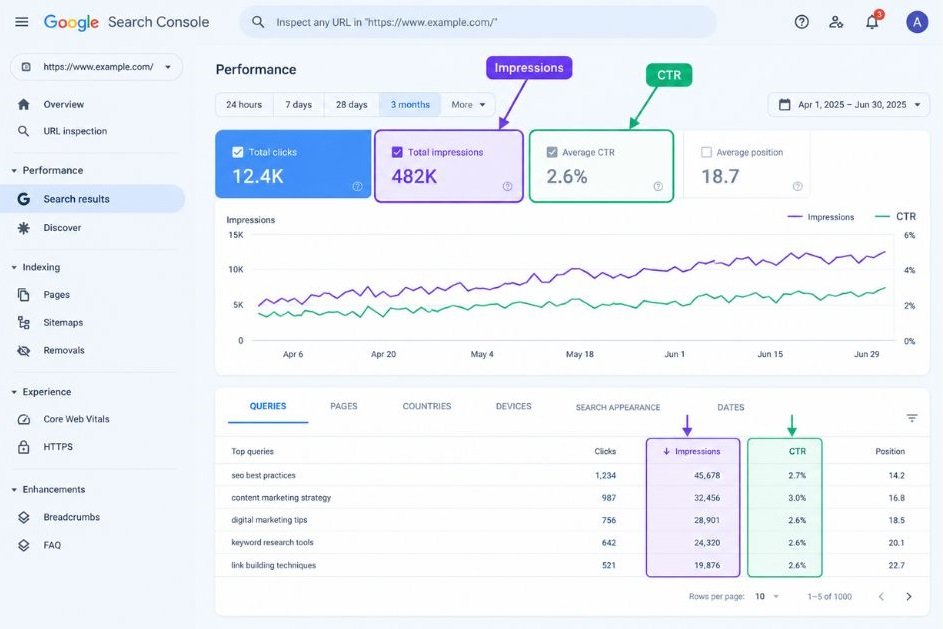
Task: Go to next page of queries
Action: [x=909, y=597]
